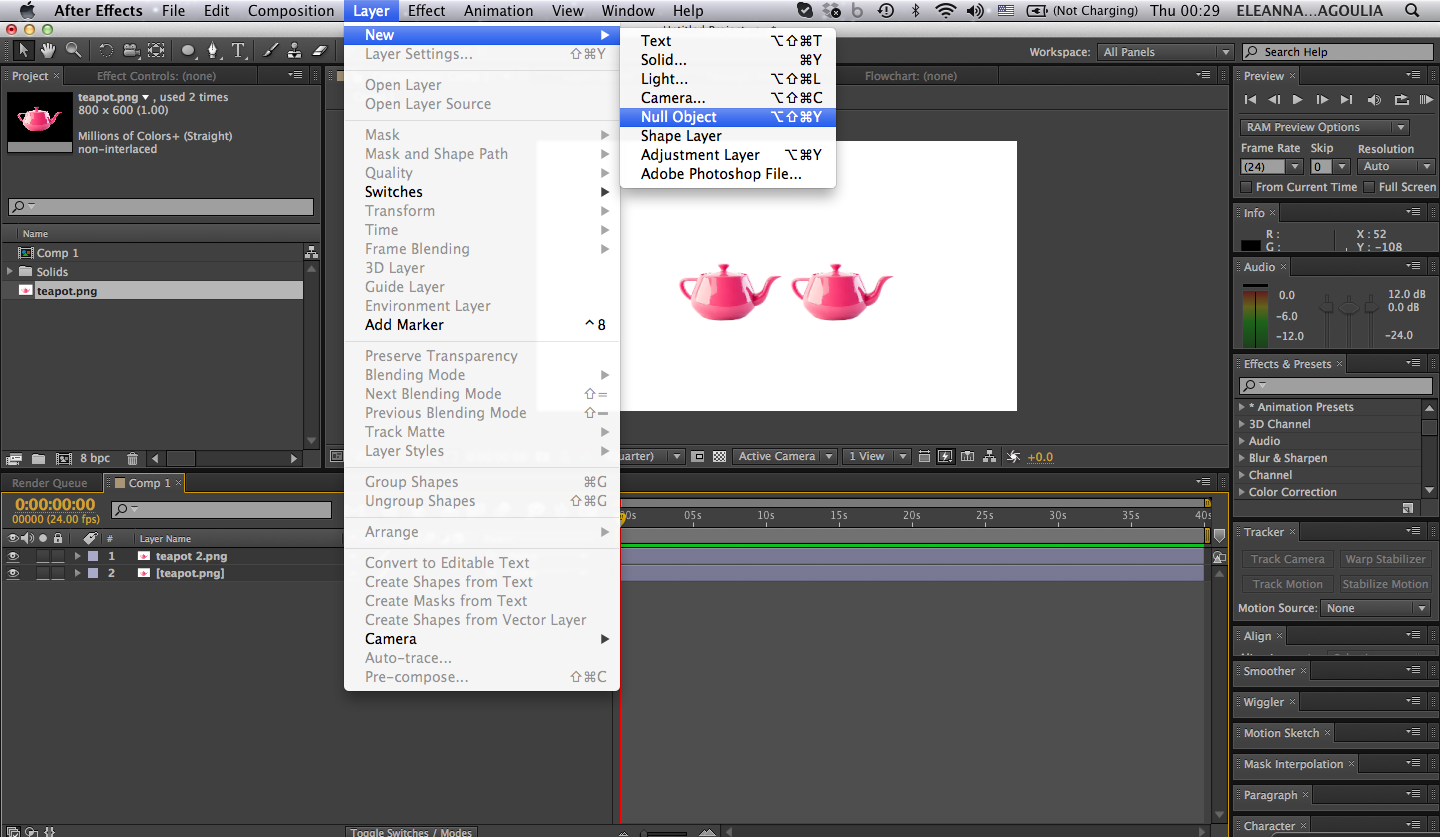1440x837 pixels.
Task: Toggle loop option in Preview panel
Action: coord(1401,99)
